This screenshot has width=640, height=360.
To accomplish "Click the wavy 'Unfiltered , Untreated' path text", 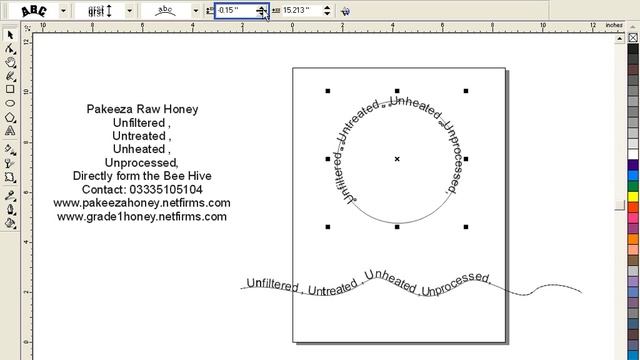I will point(302,287).
